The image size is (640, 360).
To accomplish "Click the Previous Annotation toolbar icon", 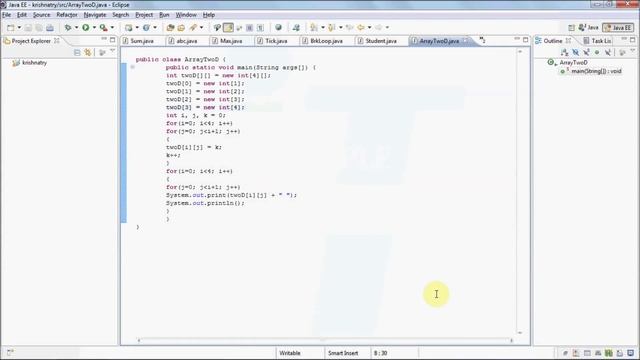I will tap(332, 28).
